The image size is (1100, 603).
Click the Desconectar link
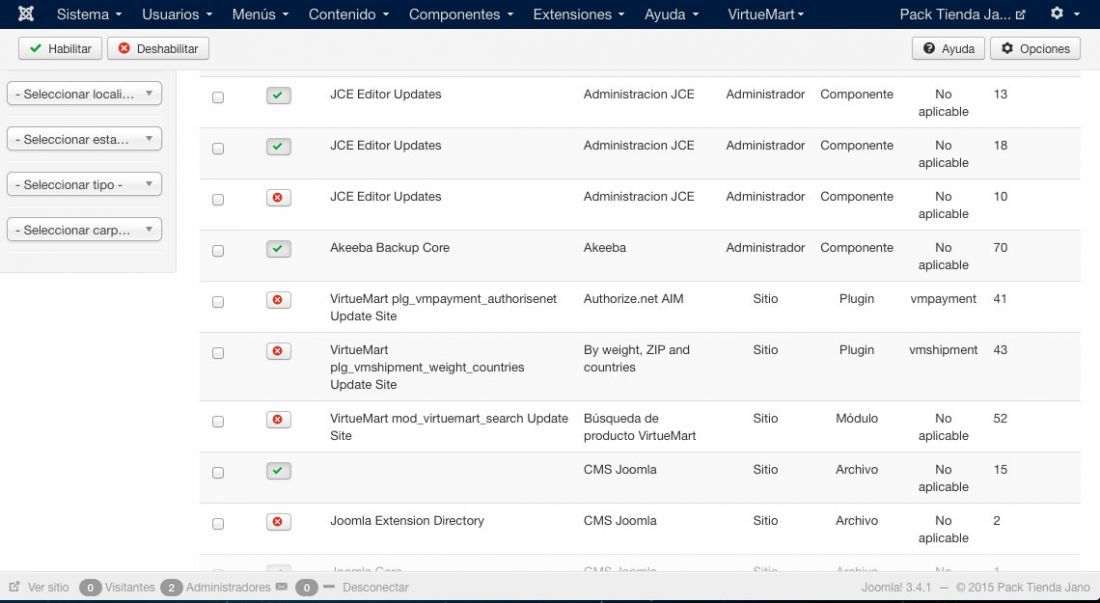tap(375, 588)
